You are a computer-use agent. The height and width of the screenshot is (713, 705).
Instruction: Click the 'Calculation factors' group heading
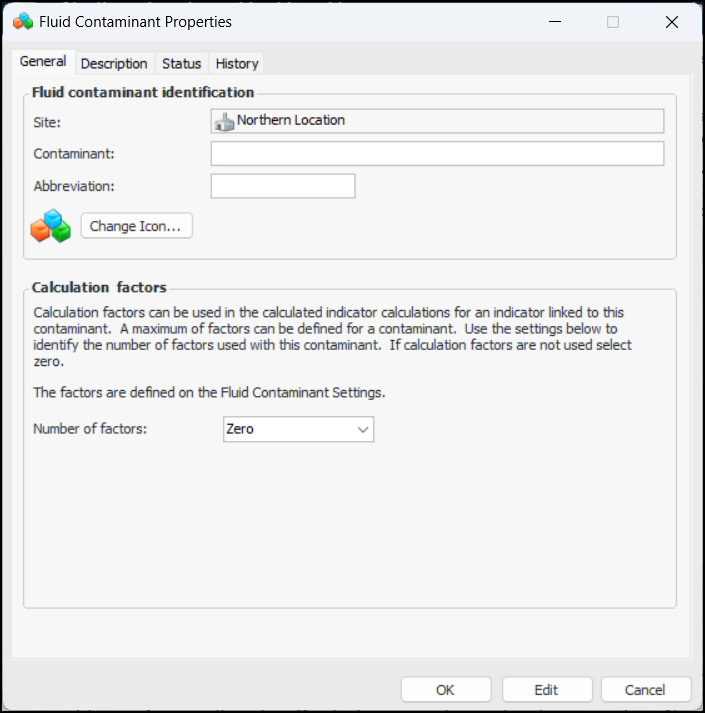click(x=99, y=287)
